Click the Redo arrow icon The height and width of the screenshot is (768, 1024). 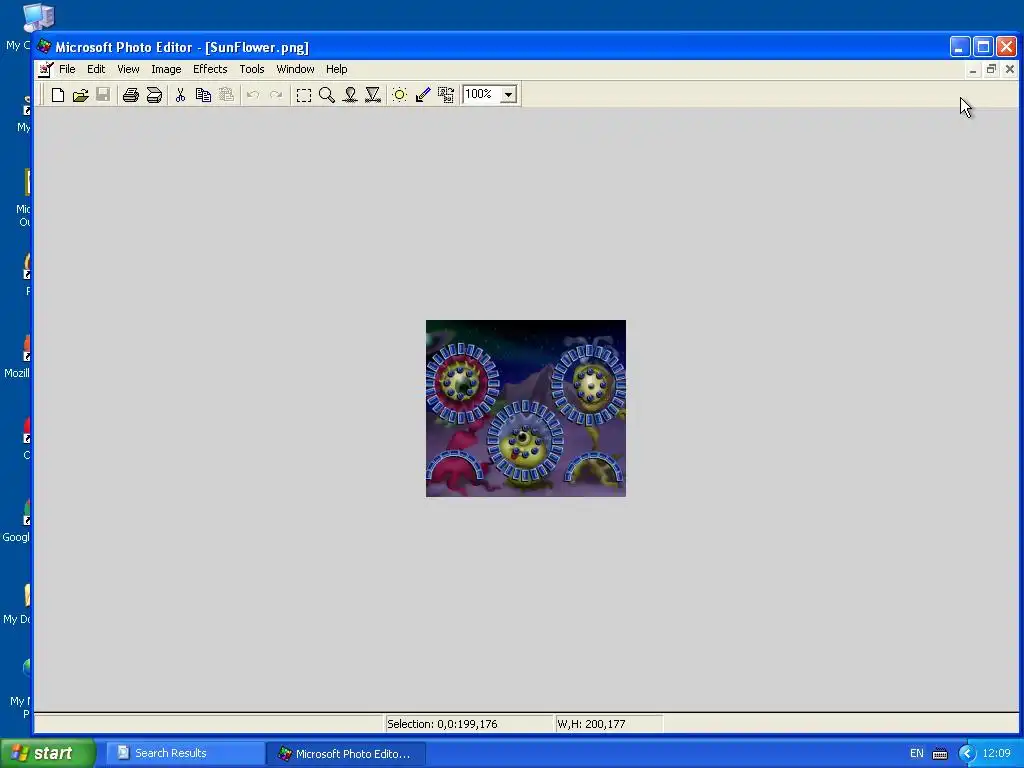click(276, 95)
